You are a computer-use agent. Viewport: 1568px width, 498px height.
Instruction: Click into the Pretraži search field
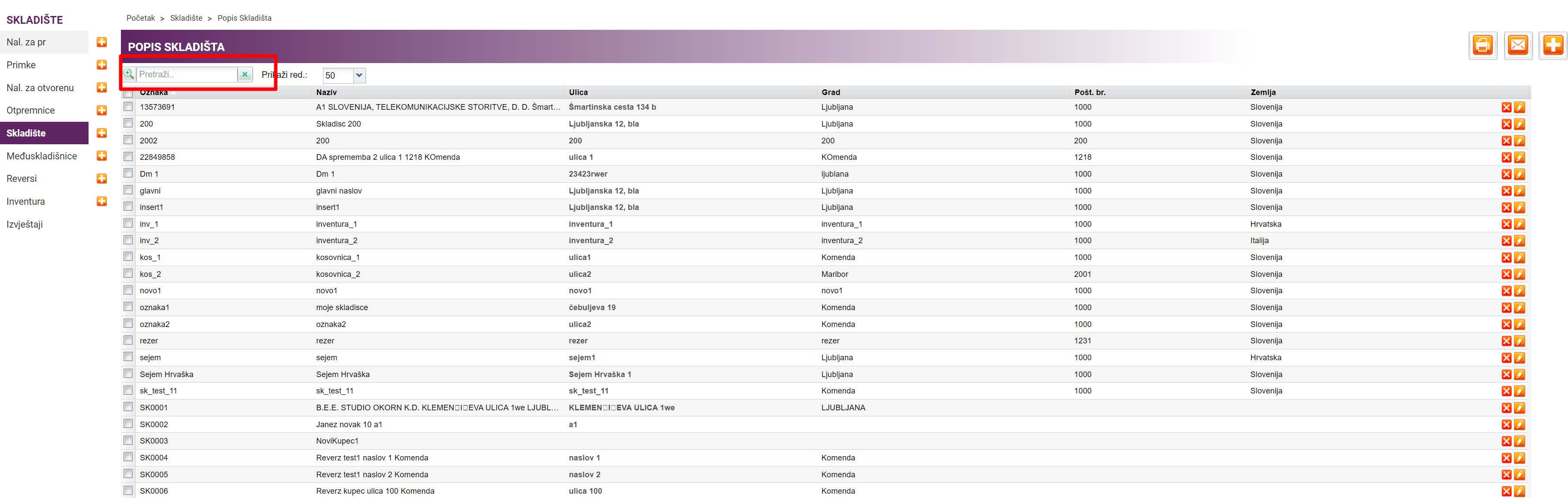(x=186, y=74)
